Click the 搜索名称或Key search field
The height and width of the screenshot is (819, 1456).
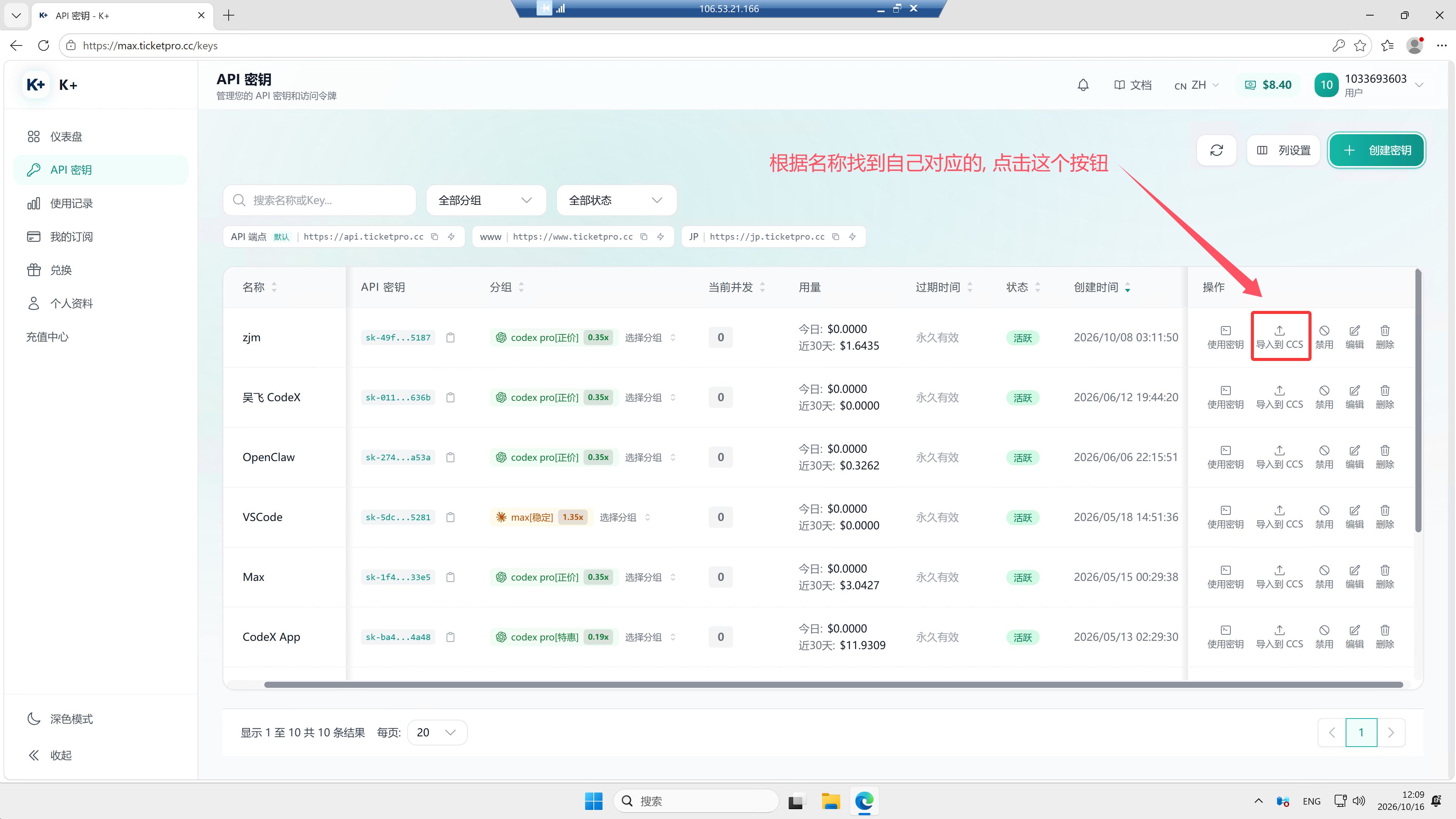(320, 200)
